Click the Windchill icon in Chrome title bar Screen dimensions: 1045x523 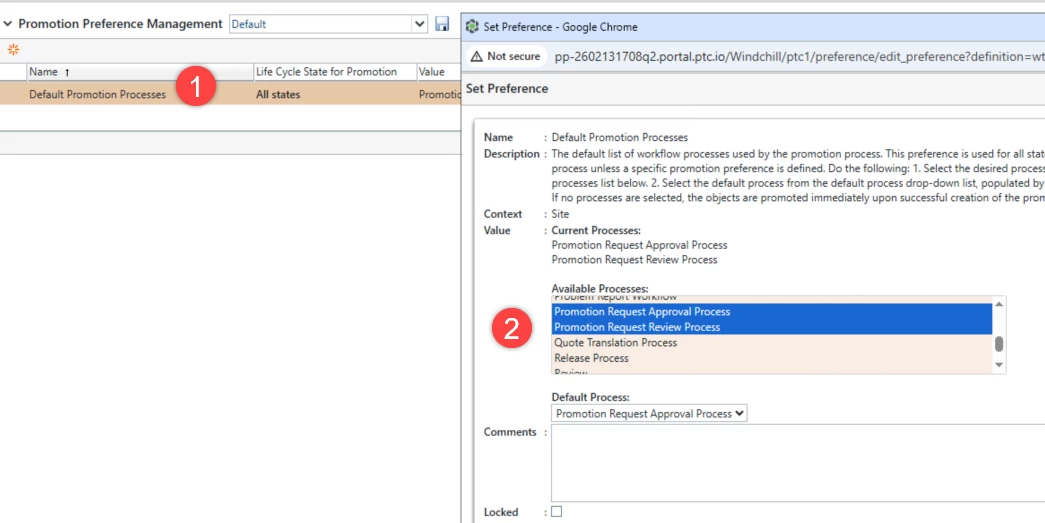(473, 27)
